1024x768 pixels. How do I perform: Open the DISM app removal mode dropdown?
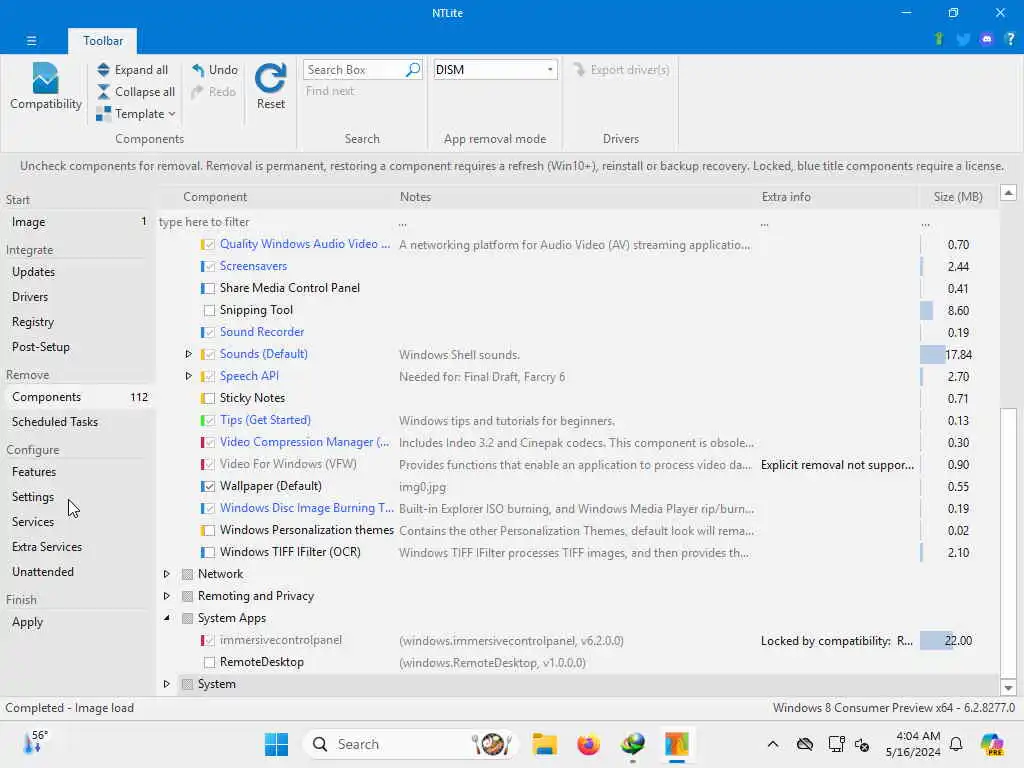coord(550,69)
